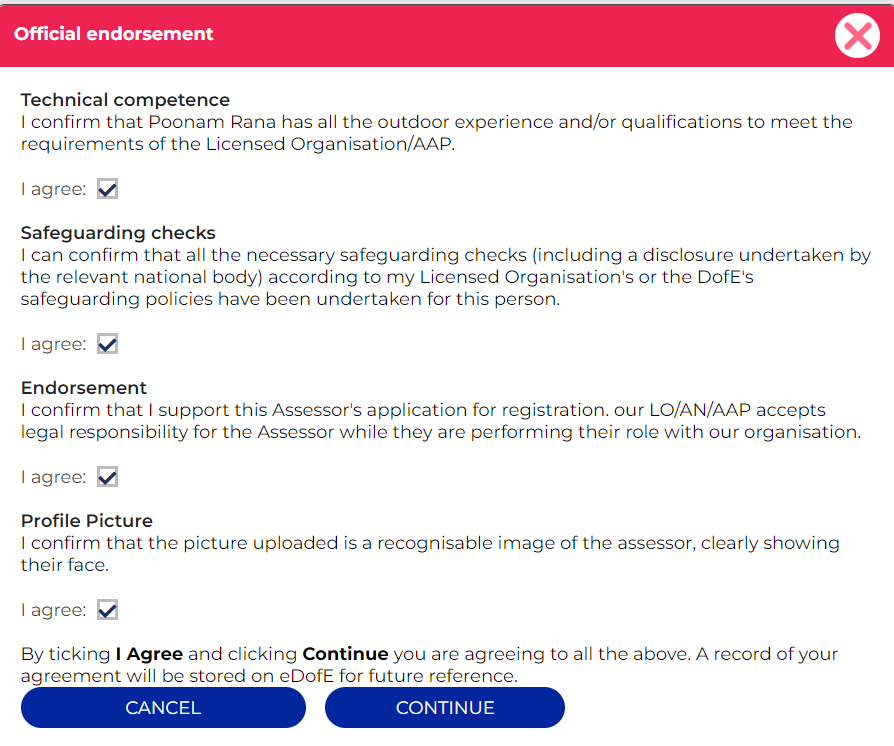Toggle the Safeguarding checks agreement checkbox
This screenshot has width=894, height=746.
(x=107, y=344)
